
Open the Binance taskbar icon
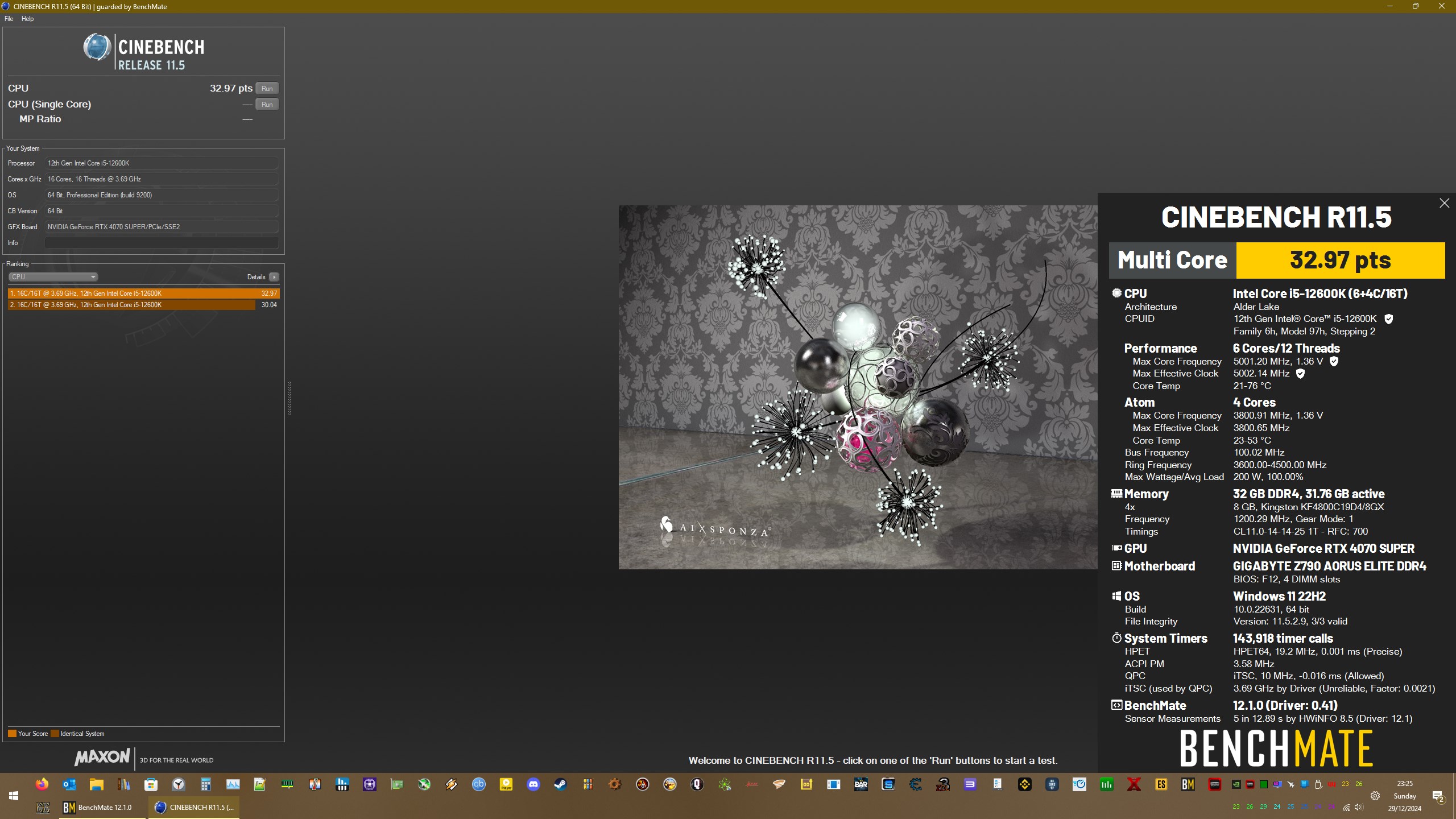click(x=1025, y=785)
